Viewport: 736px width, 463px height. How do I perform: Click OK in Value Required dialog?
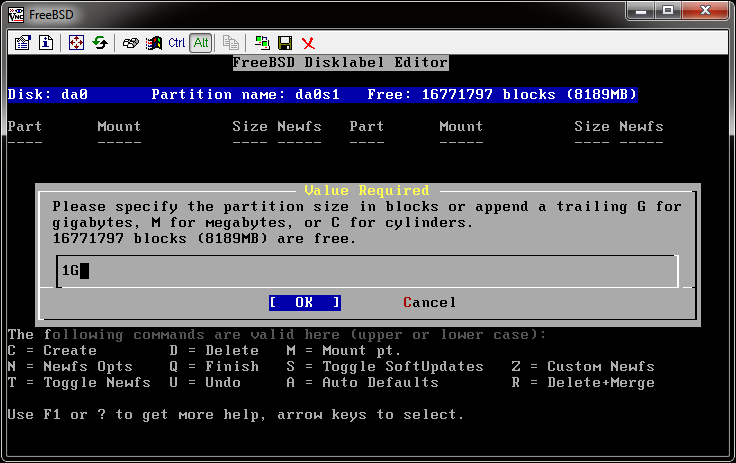click(305, 302)
